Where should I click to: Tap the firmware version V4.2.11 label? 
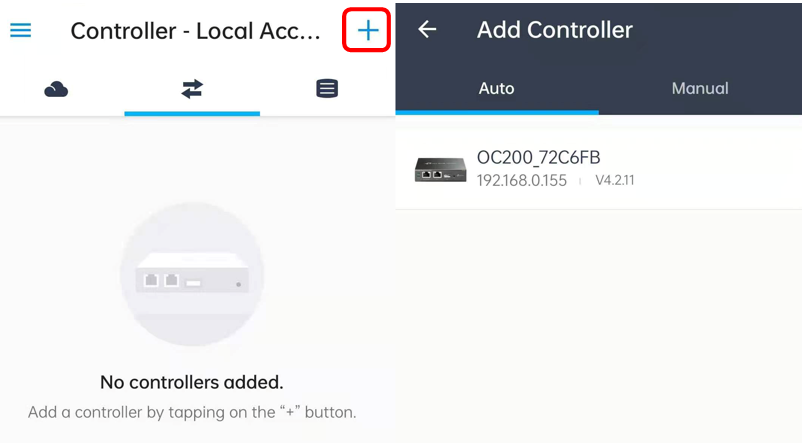[x=615, y=180]
